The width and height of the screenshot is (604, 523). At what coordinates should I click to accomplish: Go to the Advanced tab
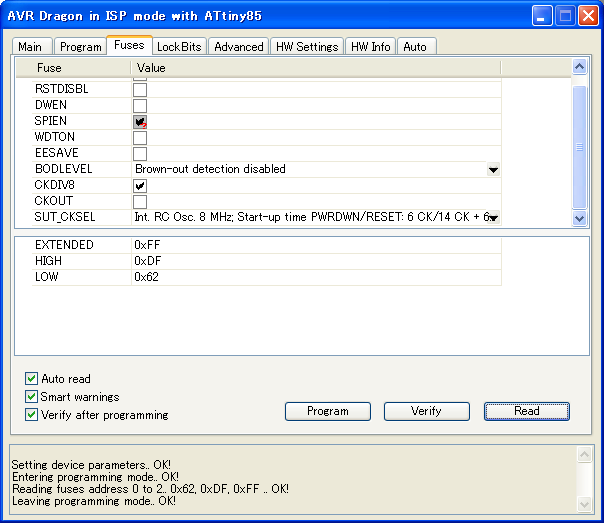tap(238, 47)
